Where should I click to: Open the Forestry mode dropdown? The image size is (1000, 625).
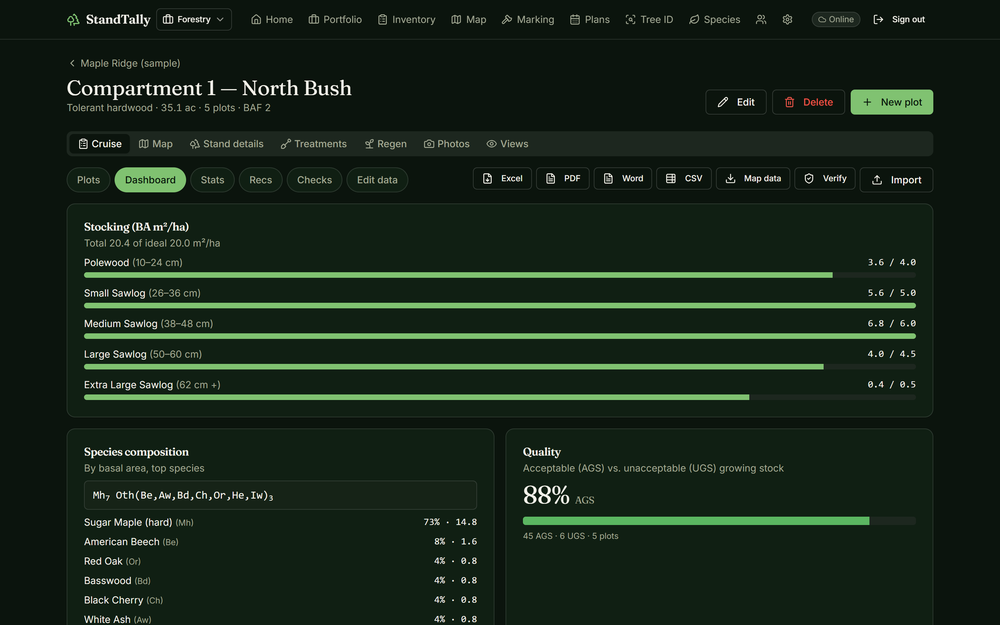point(194,20)
